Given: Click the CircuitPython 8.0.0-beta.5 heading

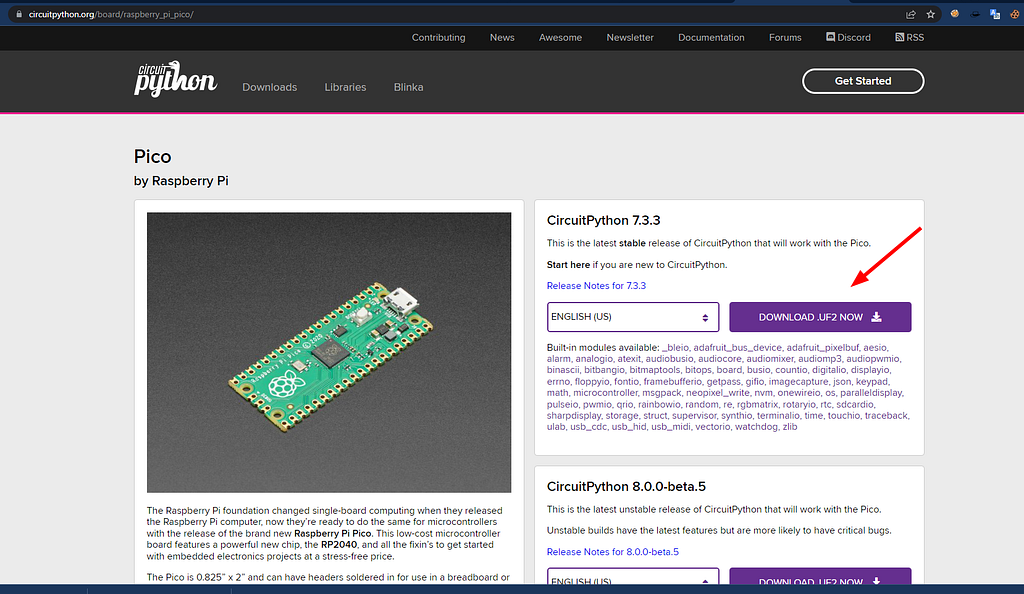Looking at the screenshot, I should click(626, 486).
